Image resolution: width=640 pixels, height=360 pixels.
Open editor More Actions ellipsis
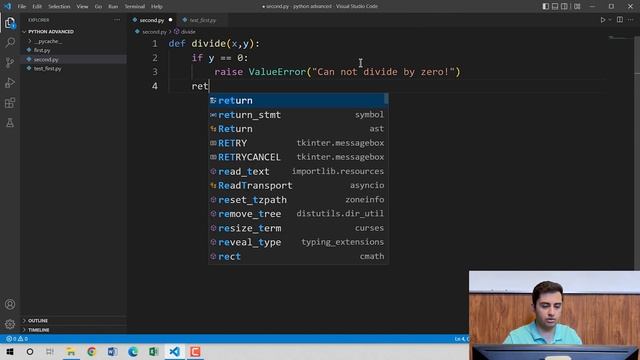631,20
